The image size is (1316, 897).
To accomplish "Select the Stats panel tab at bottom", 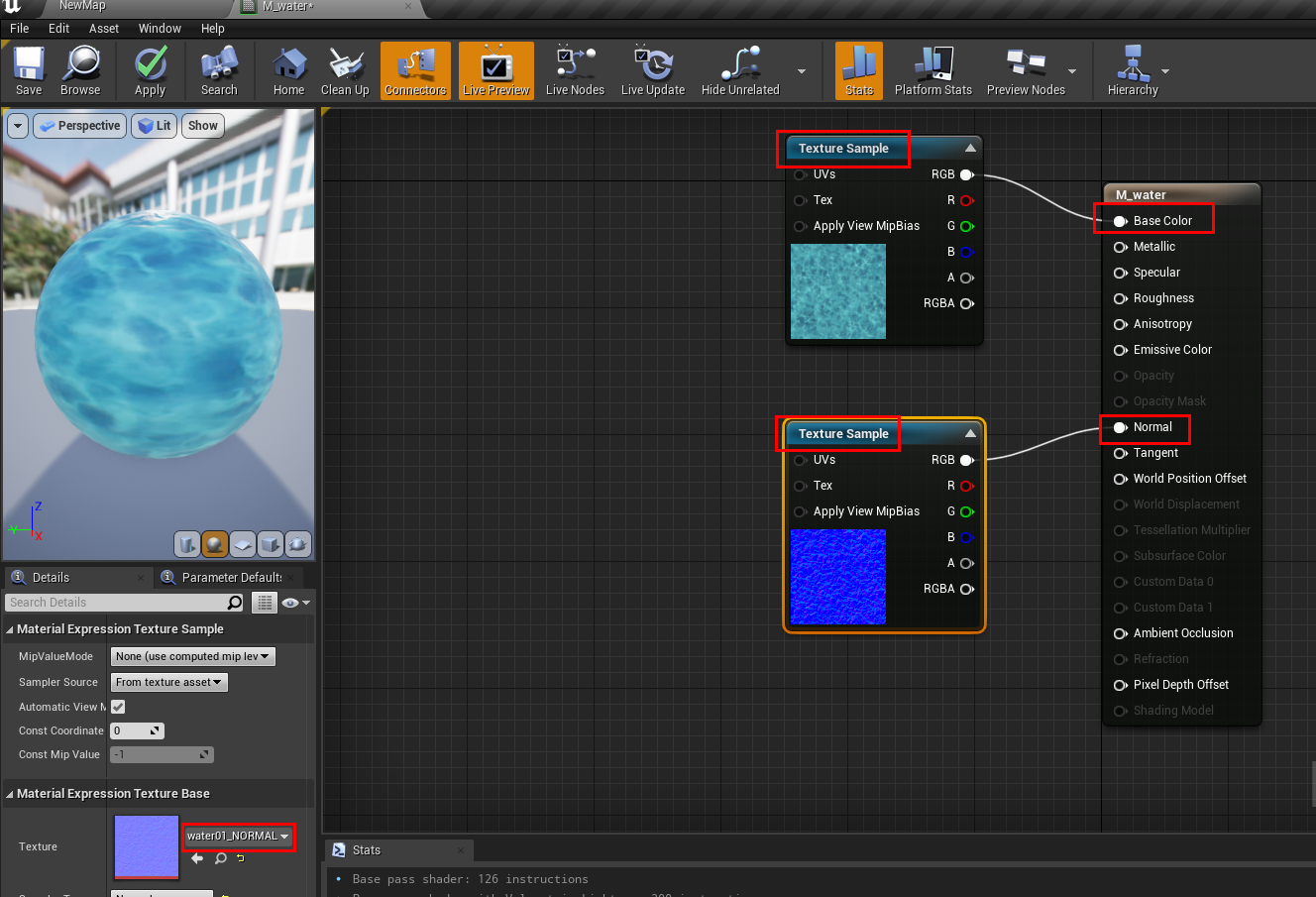I will [400, 850].
